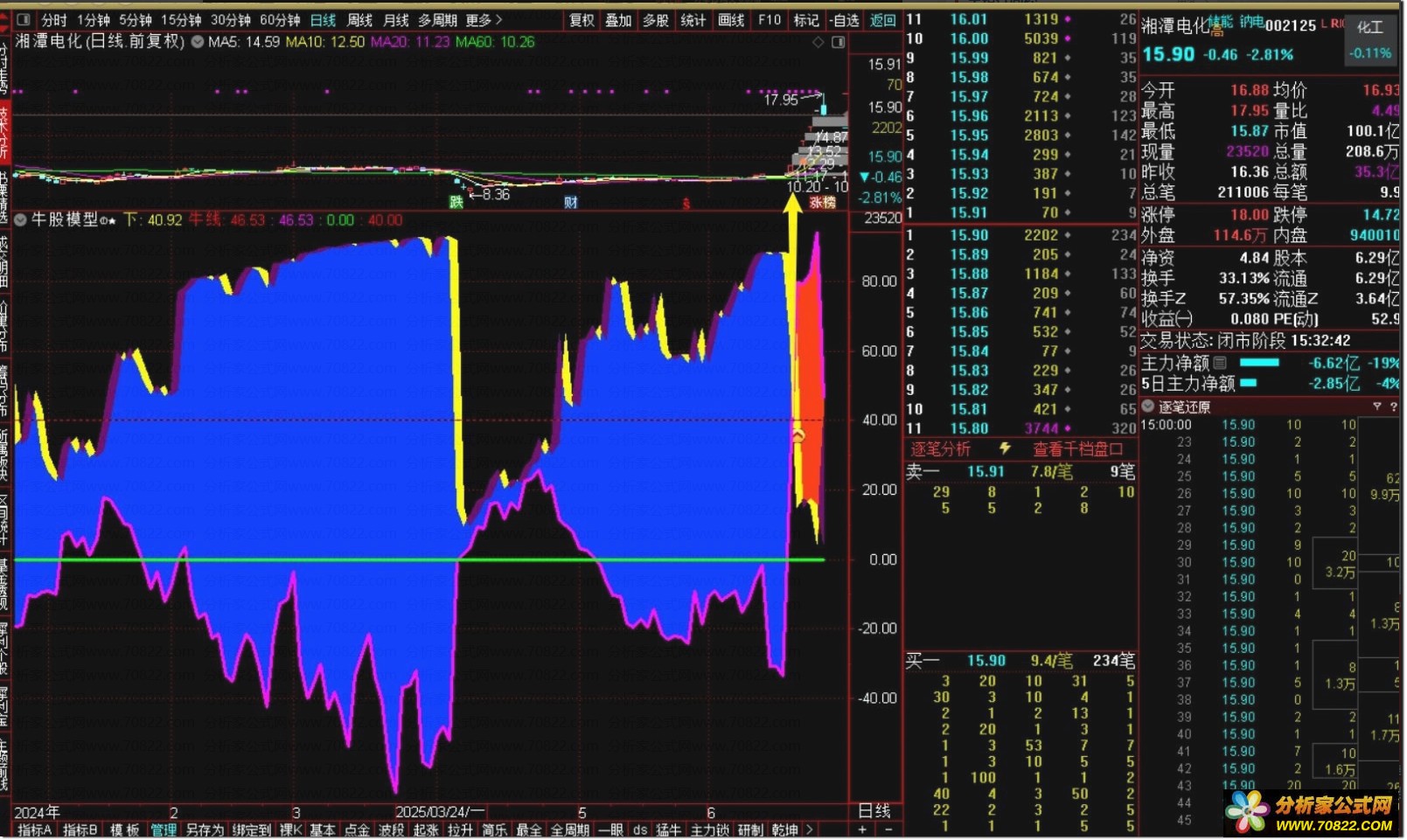Click list icon beside 主力净额
Screen dimensions: 1407x840
coord(1220,363)
